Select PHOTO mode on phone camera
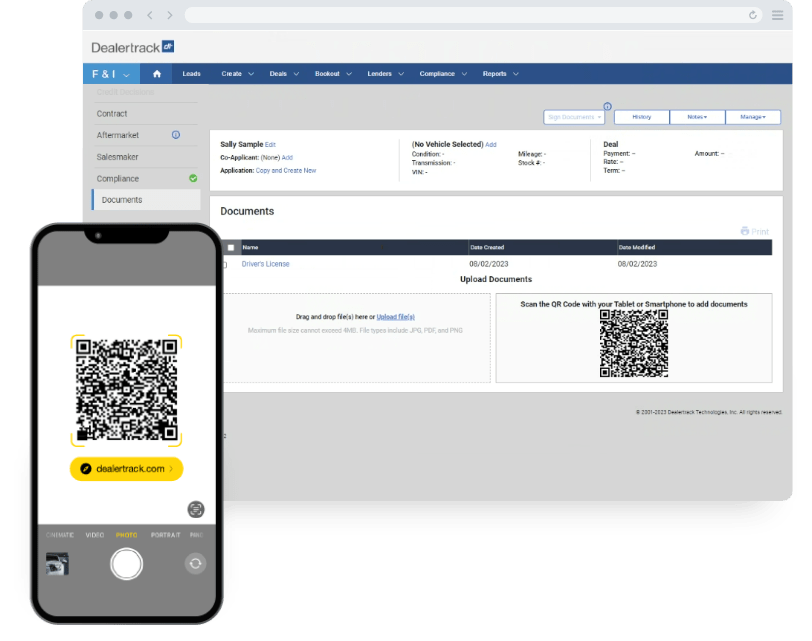Image resolution: width=812 pixels, height=641 pixels. [x=127, y=535]
